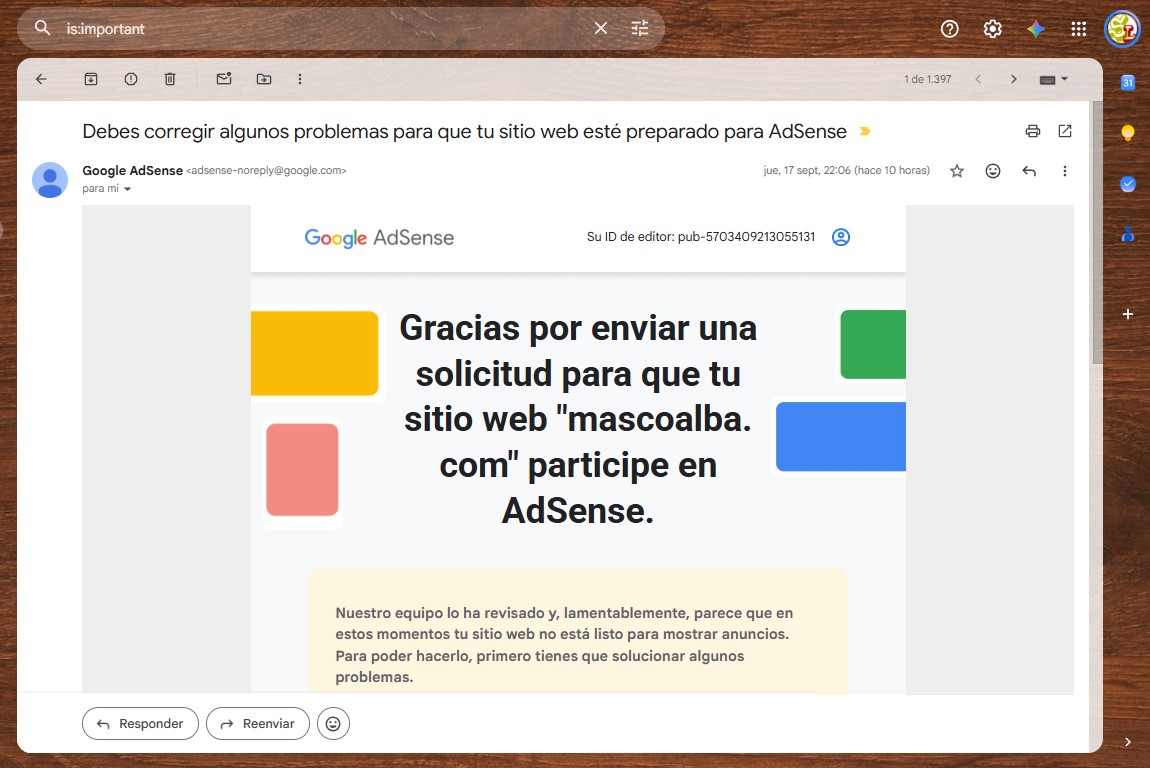1150x768 pixels.
Task: Open the Google account avatar menu
Action: click(x=1122, y=29)
